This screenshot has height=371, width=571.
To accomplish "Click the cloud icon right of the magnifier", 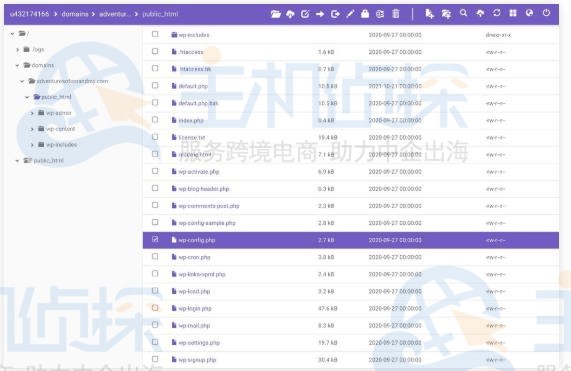I will 480,13.
